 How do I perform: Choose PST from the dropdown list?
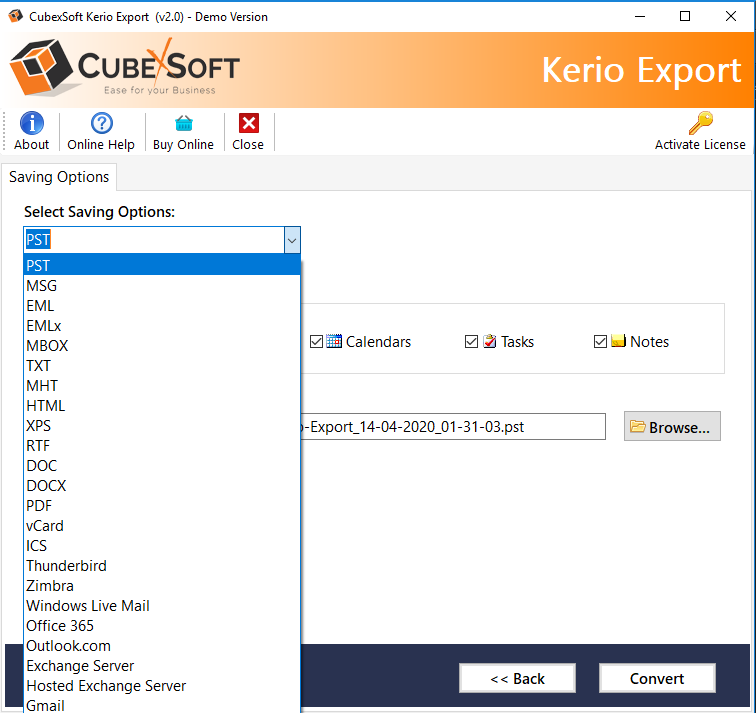coord(162,265)
